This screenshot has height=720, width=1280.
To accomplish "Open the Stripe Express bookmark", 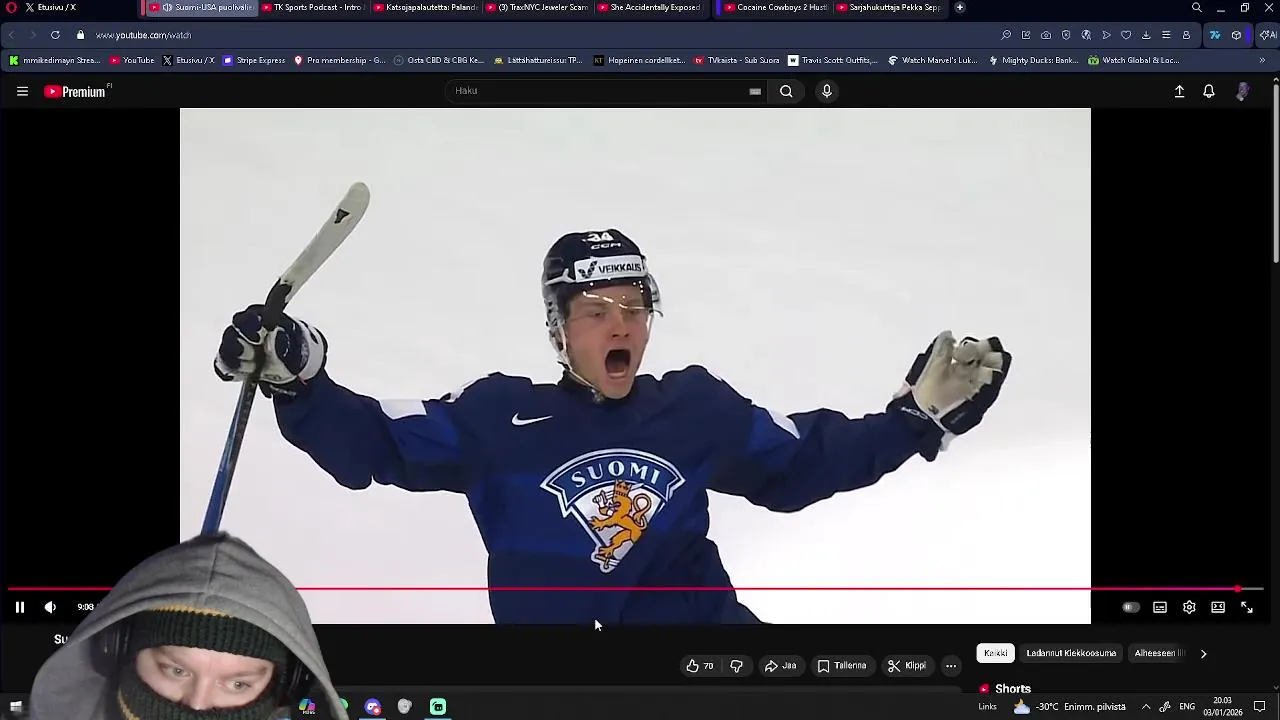I will pos(254,60).
